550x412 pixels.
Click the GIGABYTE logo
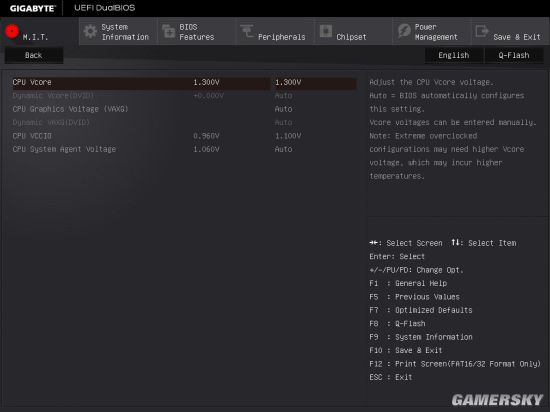click(x=33, y=8)
